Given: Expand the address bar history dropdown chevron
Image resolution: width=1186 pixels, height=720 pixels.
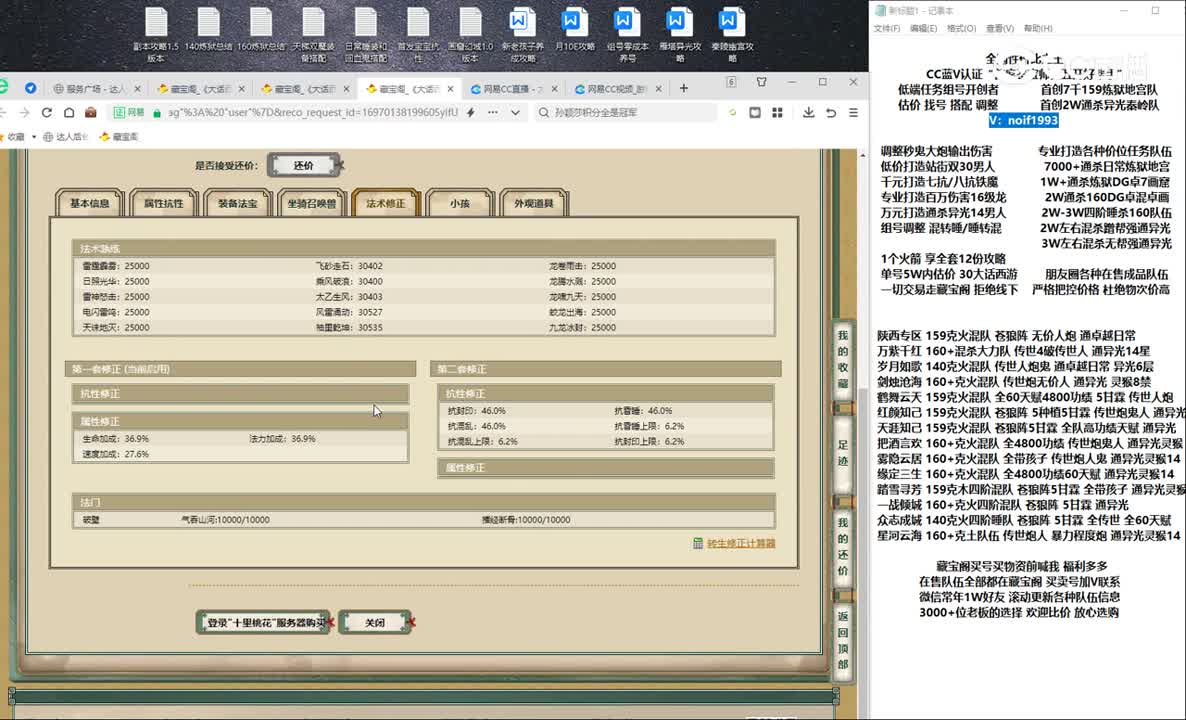Looking at the screenshot, I should coord(515,113).
